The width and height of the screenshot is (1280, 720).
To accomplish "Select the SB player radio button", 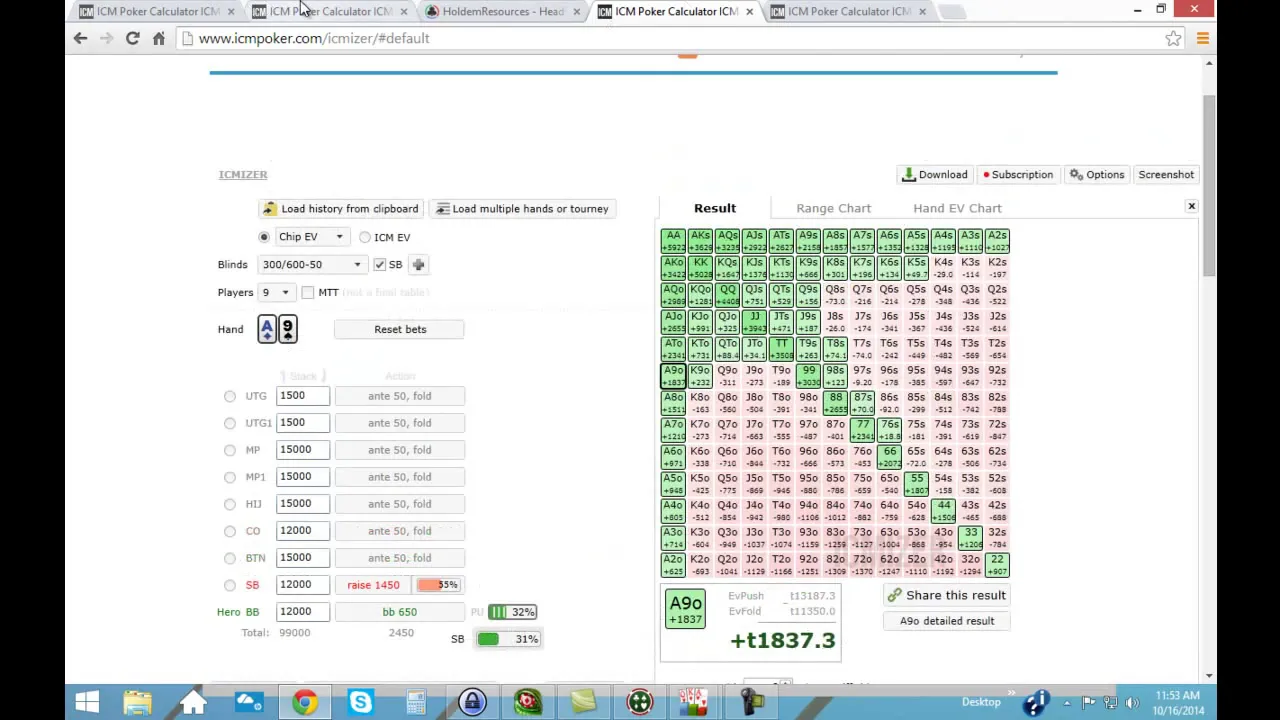I will [230, 585].
